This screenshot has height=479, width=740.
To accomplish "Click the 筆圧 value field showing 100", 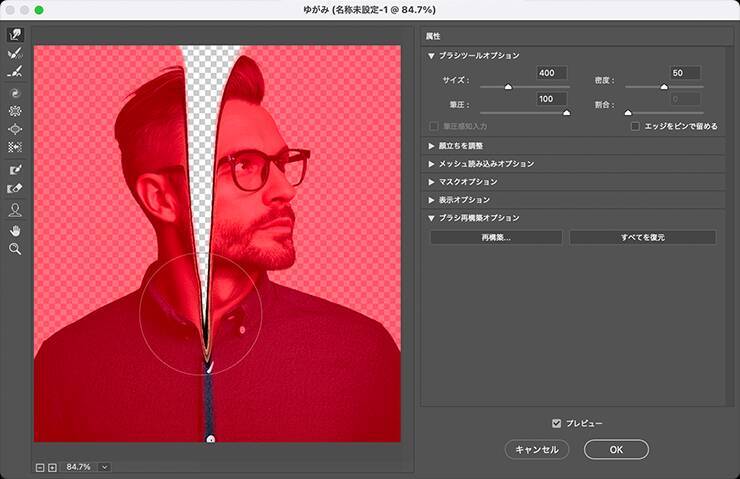I will (x=551, y=99).
